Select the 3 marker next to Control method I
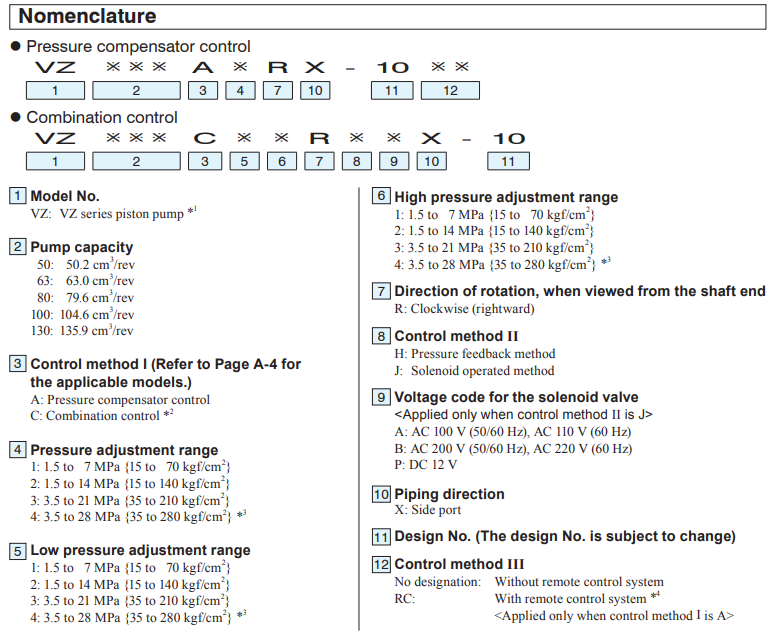The image size is (771, 635). tap(18, 364)
